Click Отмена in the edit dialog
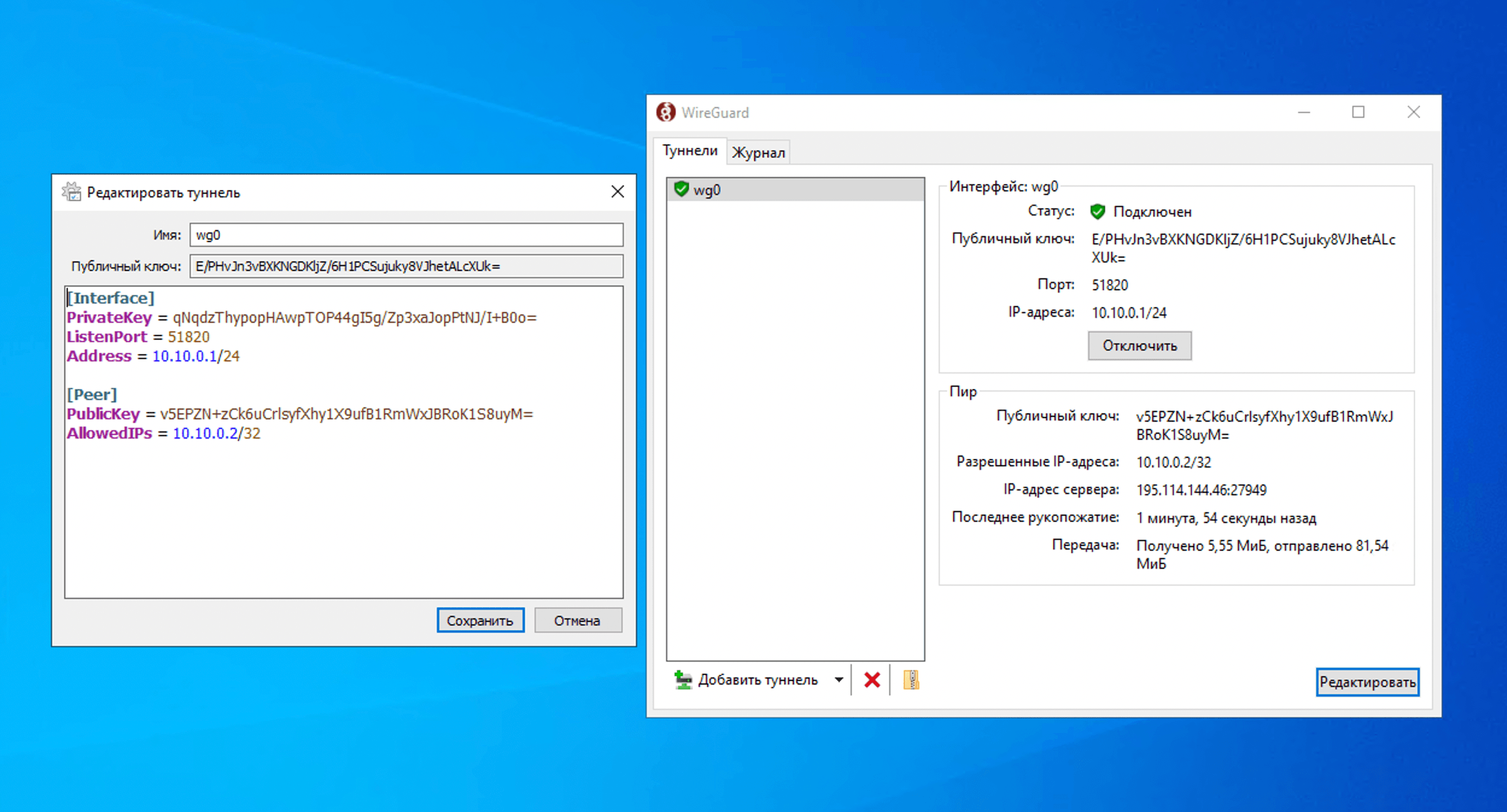 click(577, 620)
